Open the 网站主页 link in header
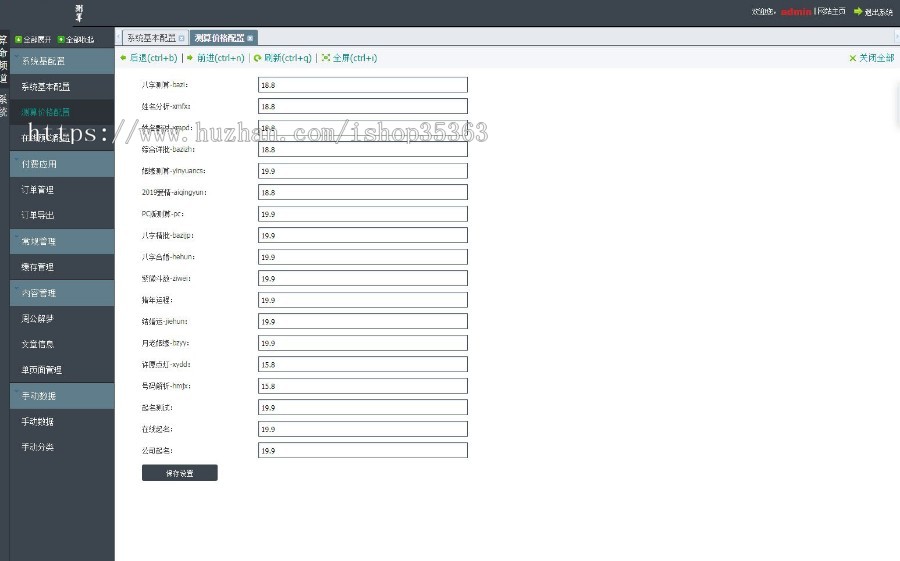 [x=829, y=12]
